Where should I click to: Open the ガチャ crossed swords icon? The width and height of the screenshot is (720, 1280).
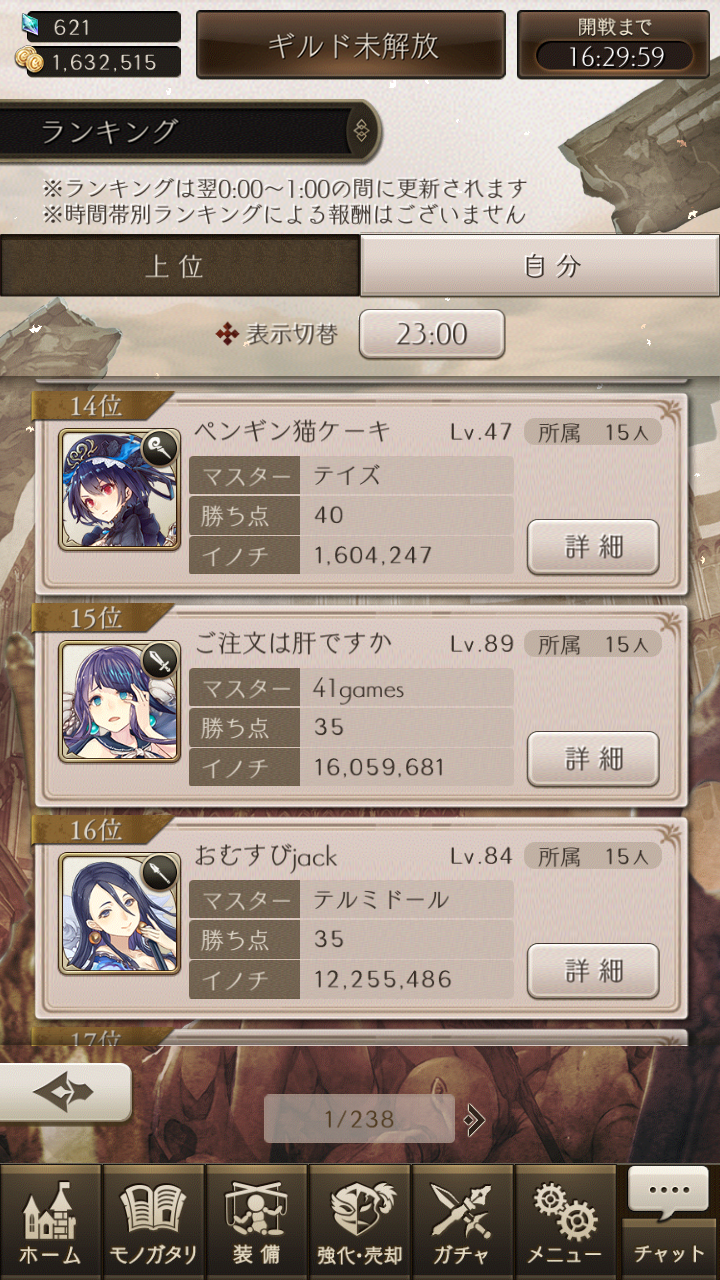click(462, 1222)
